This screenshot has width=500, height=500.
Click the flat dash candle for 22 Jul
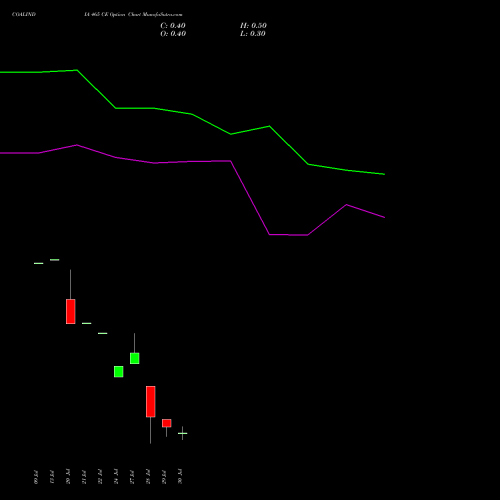point(102,333)
